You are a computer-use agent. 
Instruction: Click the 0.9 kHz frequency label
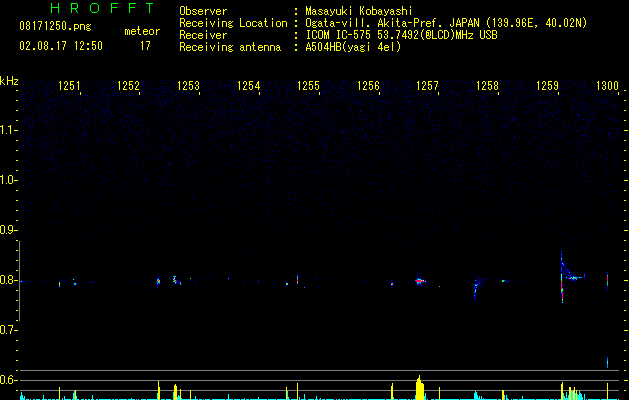pos(8,230)
